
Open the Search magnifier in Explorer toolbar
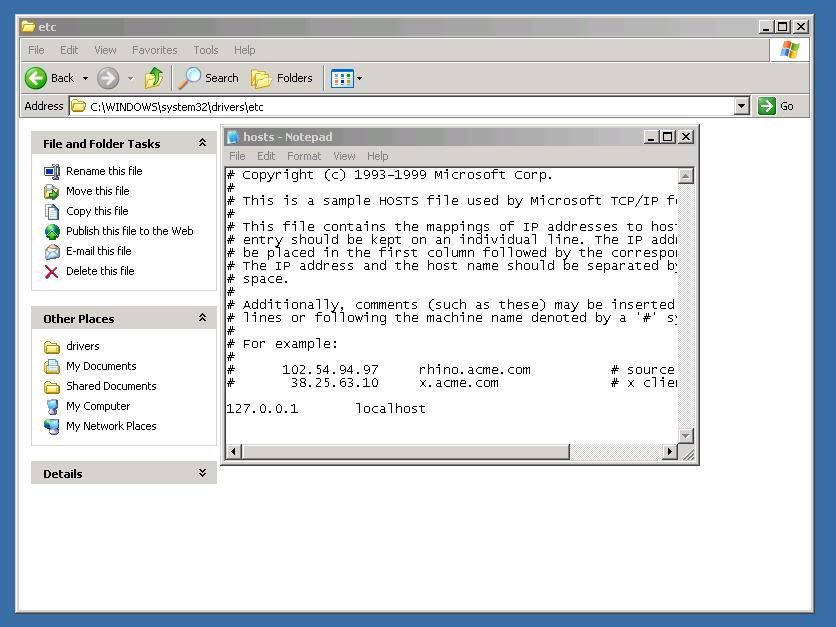(189, 78)
